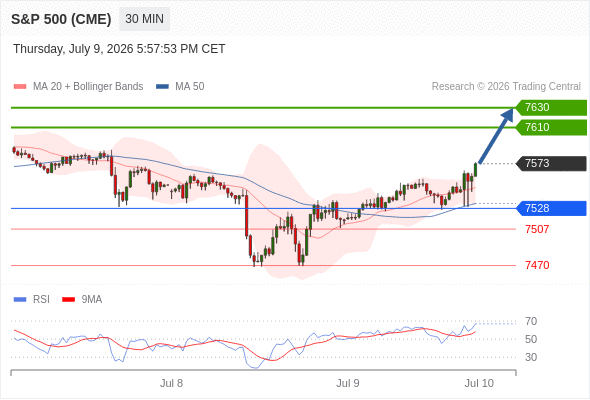Screen dimensions: 590x400
Task: Click the red 9MA legend swatch
Action: coord(68,300)
